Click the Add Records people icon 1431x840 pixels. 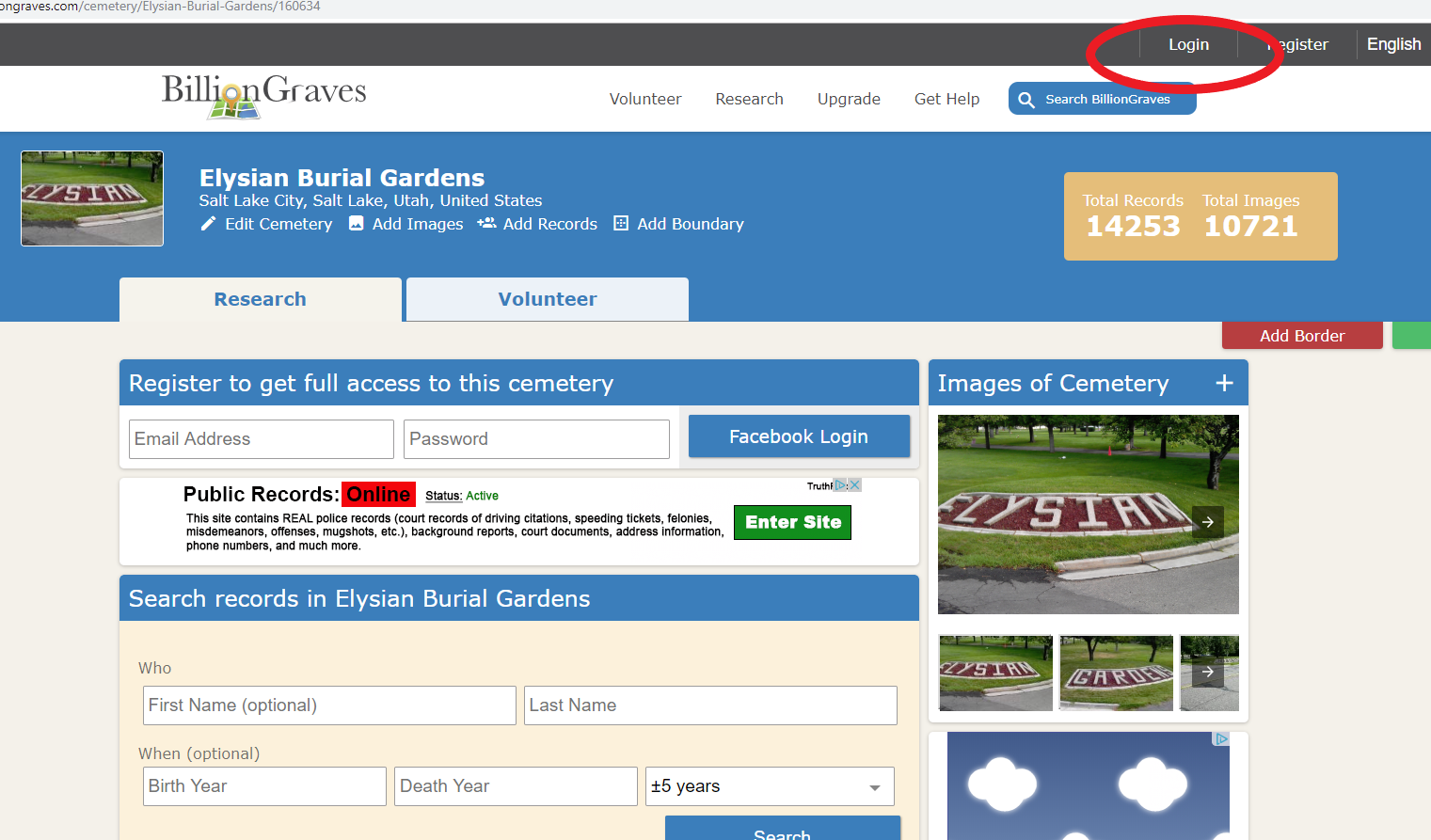[486, 223]
